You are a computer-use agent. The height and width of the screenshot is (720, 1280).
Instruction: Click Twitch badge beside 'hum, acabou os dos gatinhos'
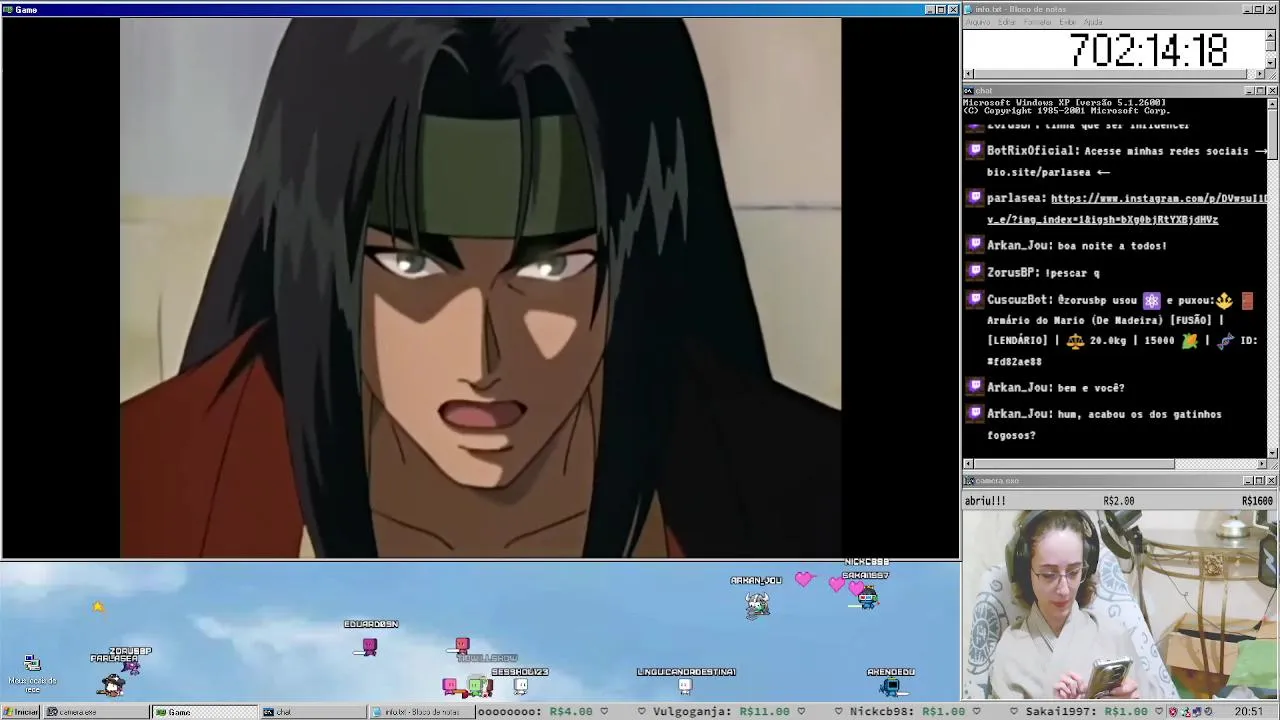tap(975, 413)
